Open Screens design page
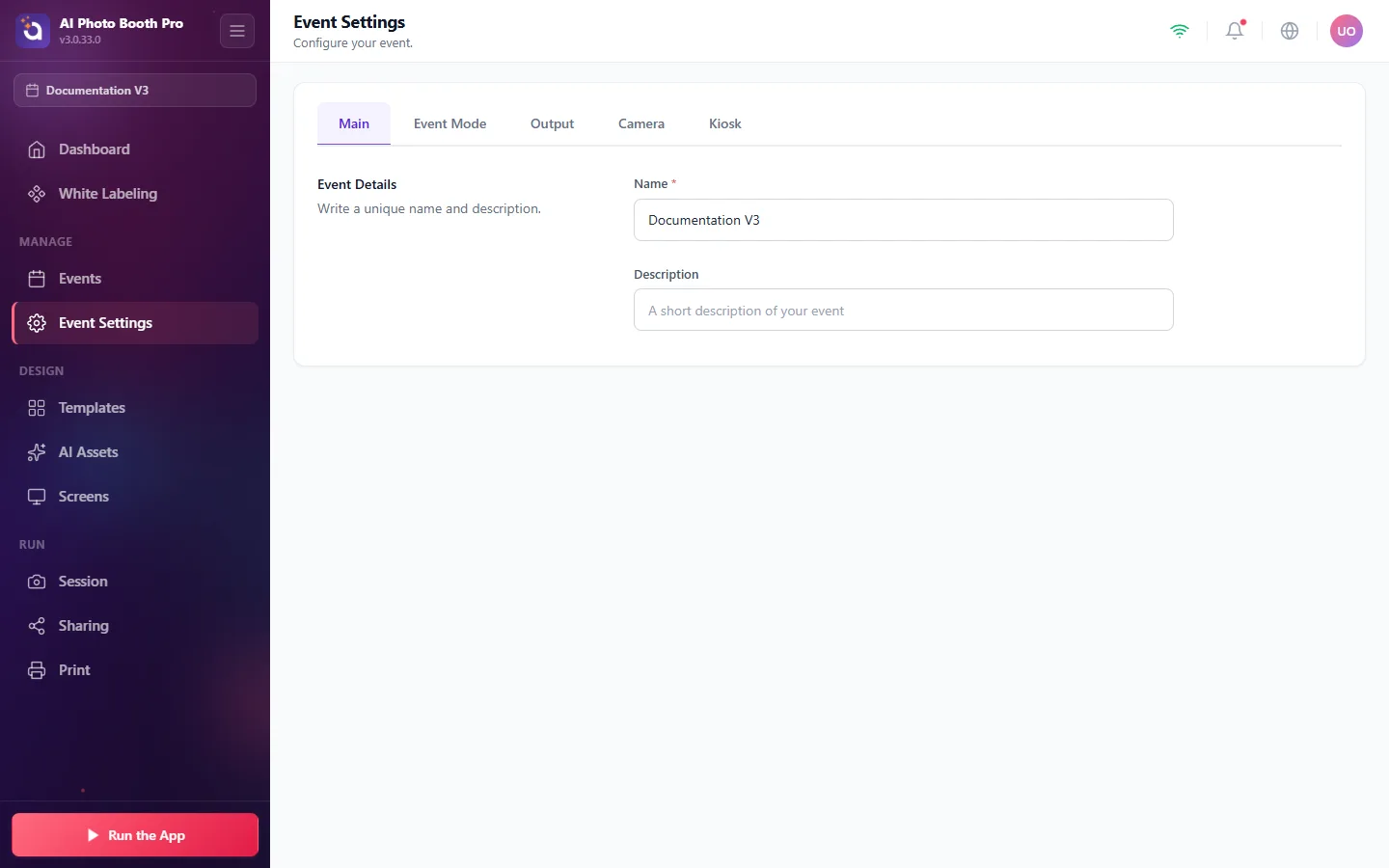Image resolution: width=1389 pixels, height=868 pixels. 135,497
